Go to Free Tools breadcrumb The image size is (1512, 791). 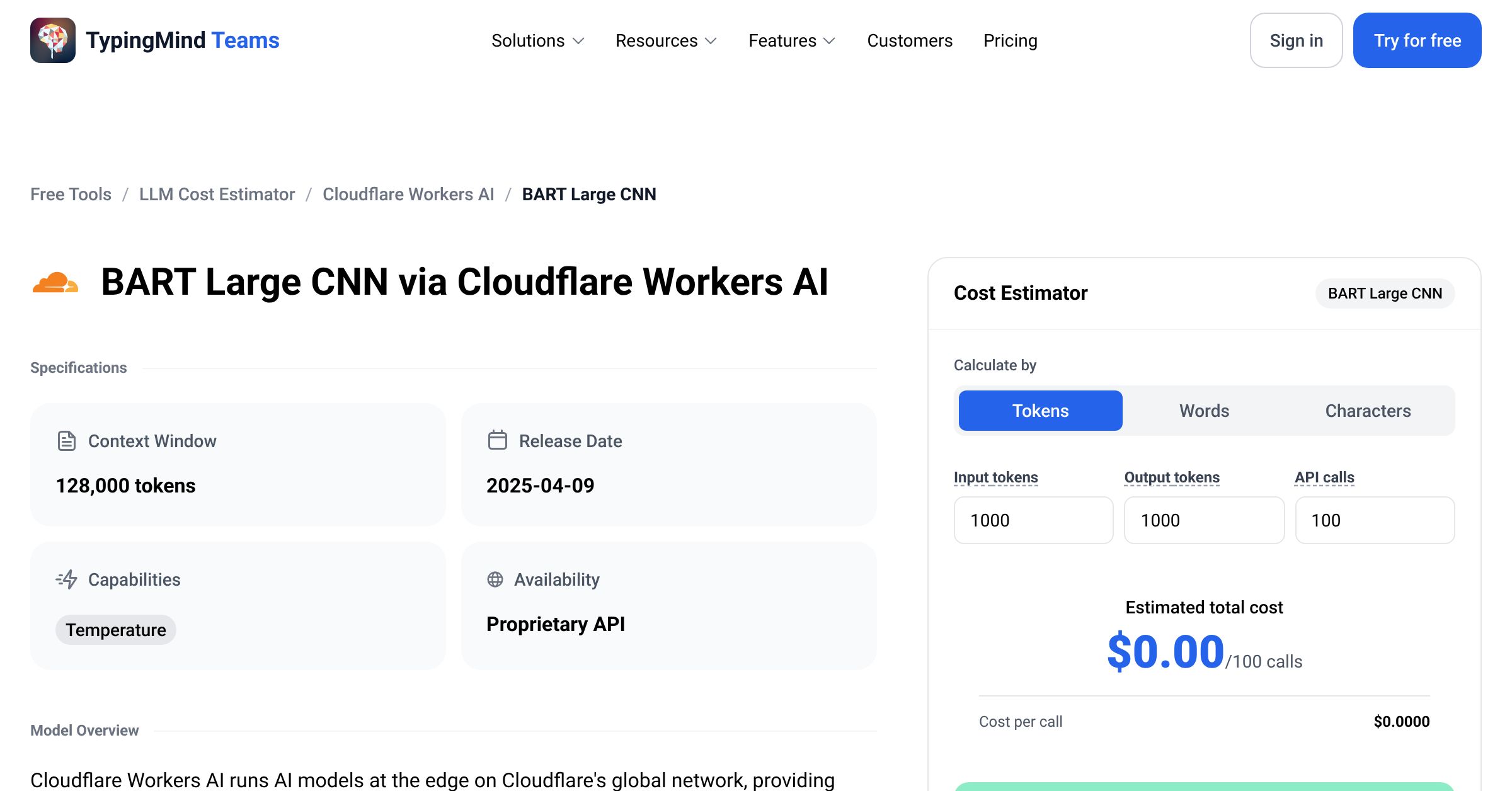(x=71, y=194)
